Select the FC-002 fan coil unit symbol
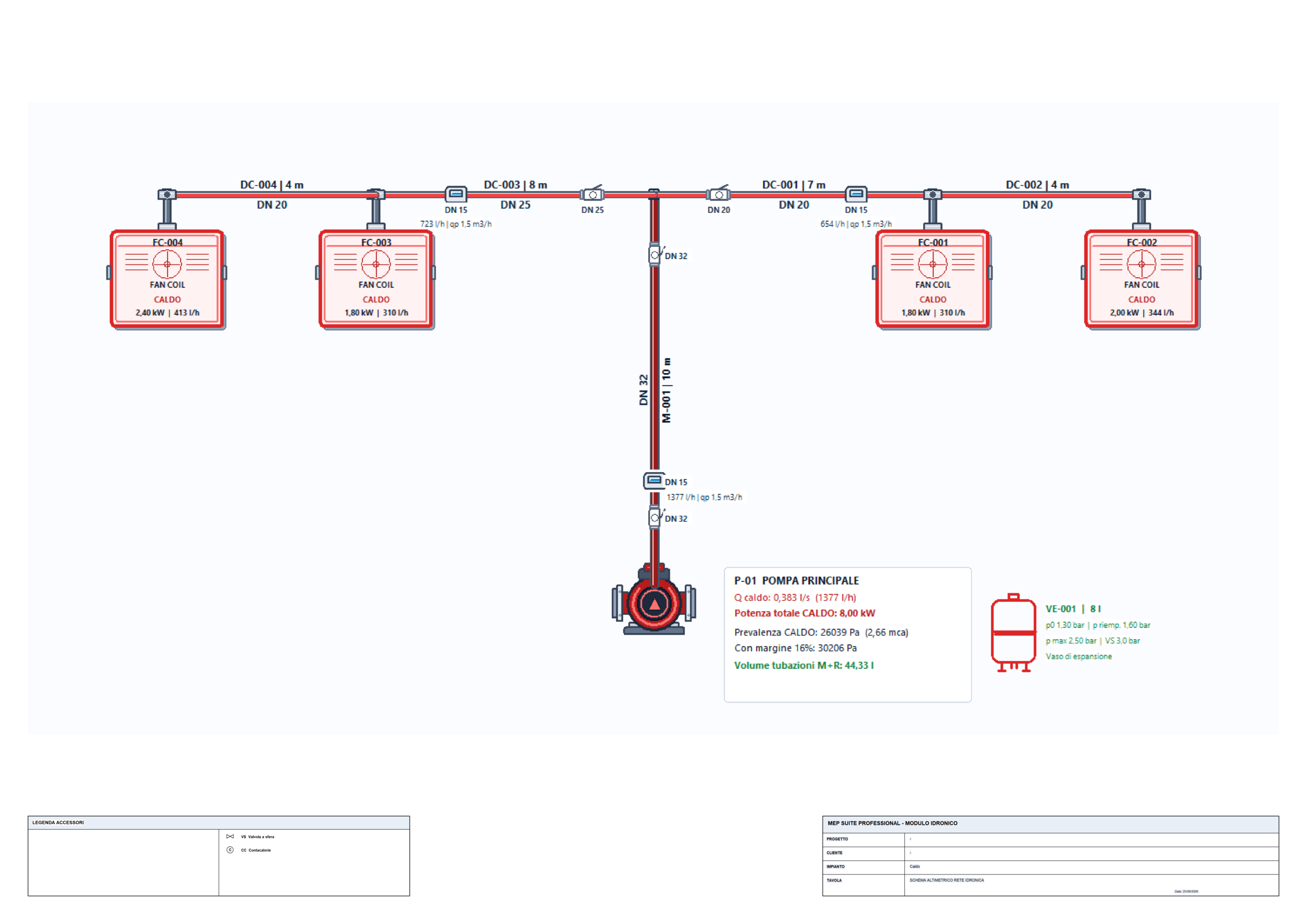1307x924 pixels. point(1142,279)
